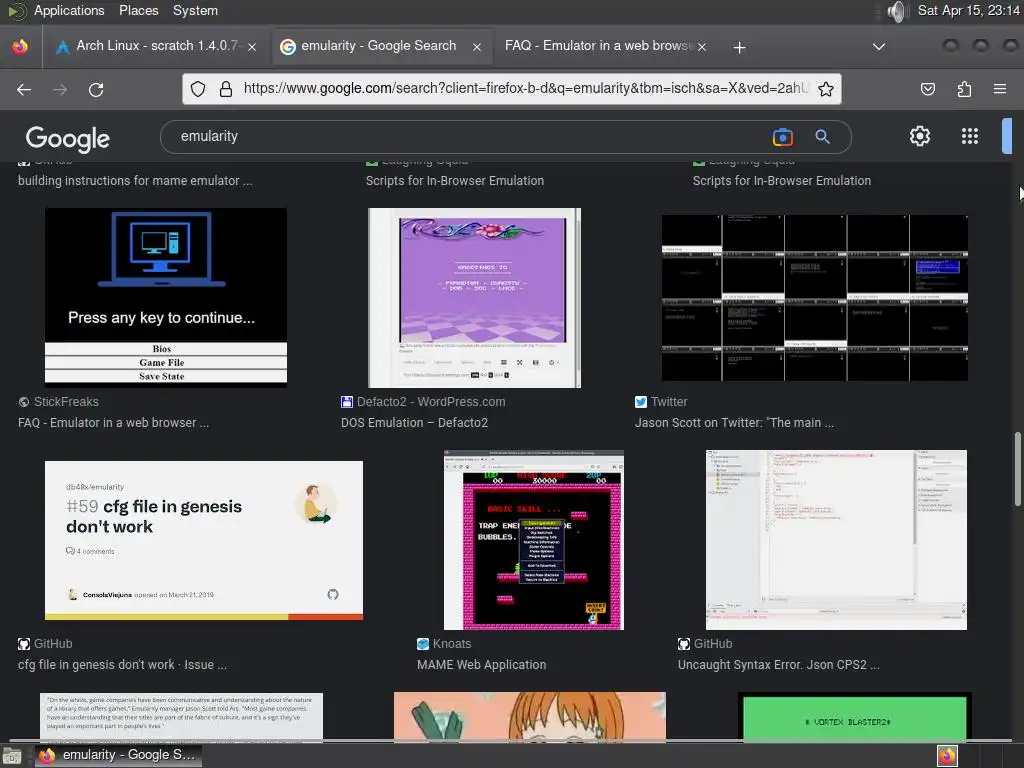This screenshot has height=768, width=1024.
Task: Click the Google search magnifier button
Action: [822, 136]
